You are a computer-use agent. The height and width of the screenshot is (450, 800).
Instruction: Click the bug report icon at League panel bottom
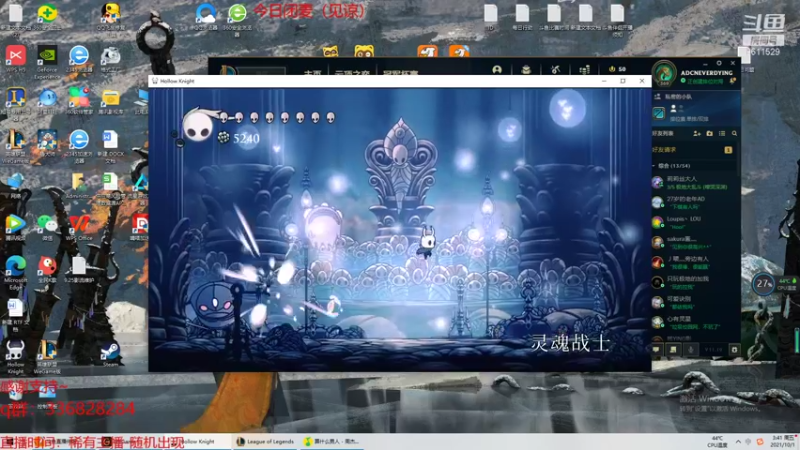click(734, 349)
